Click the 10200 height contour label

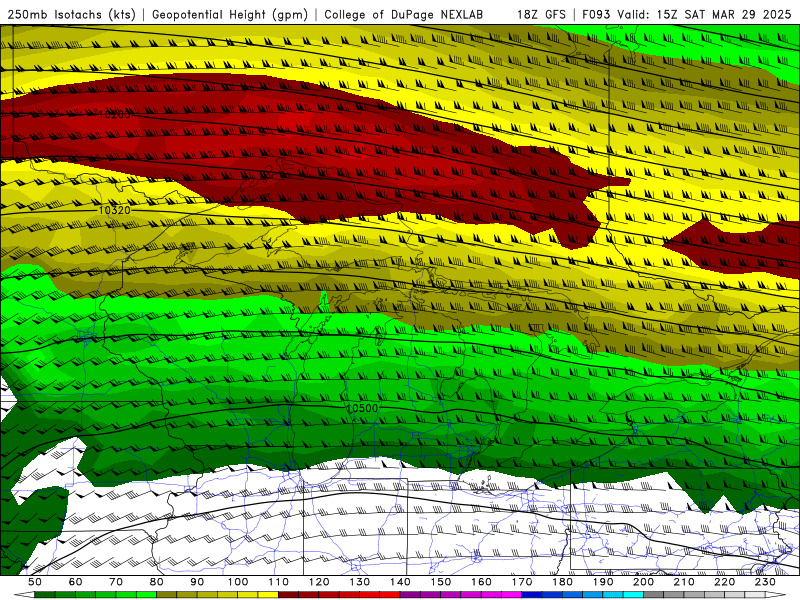(x=114, y=115)
